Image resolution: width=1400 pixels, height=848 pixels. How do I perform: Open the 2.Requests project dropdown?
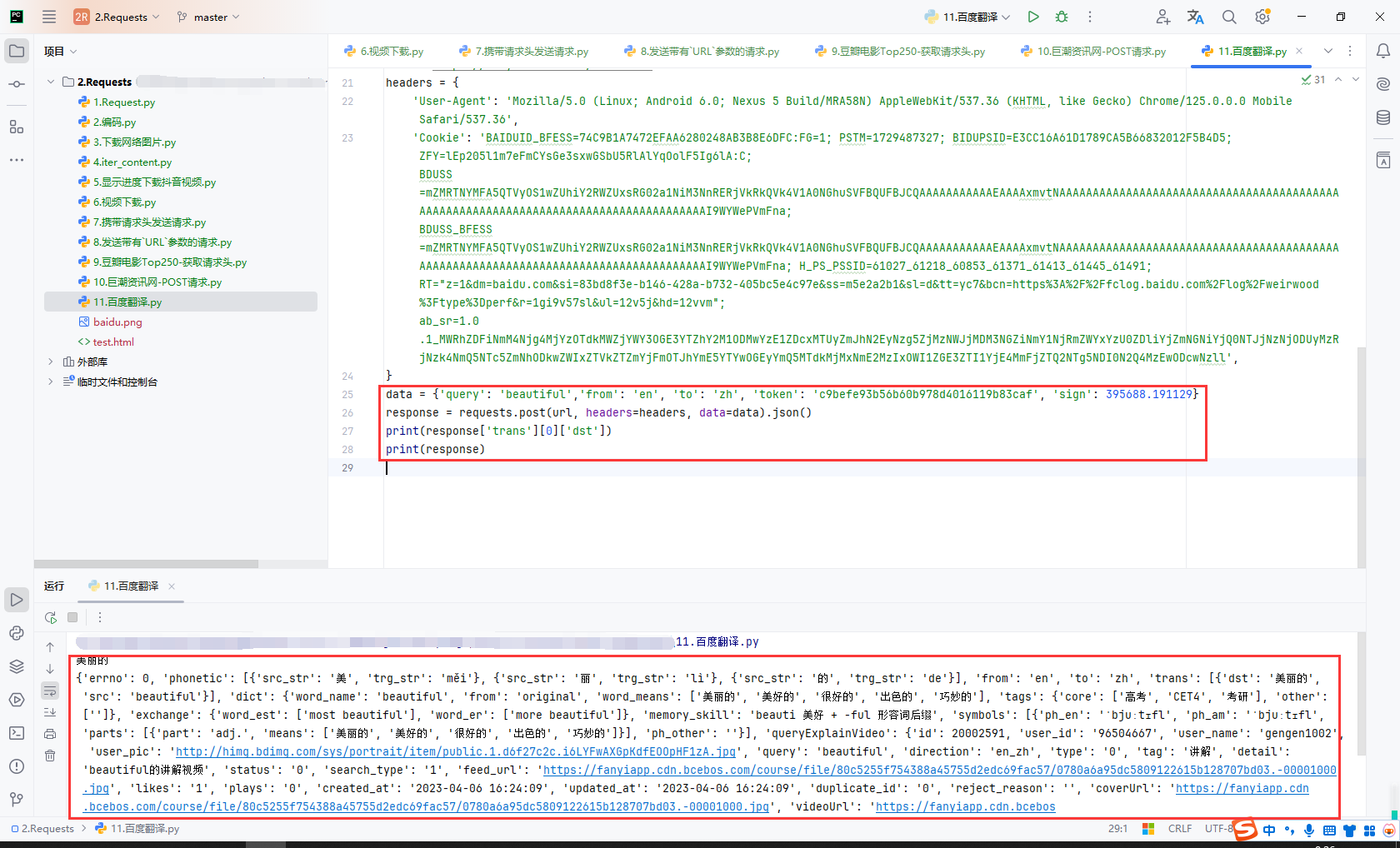[x=116, y=17]
